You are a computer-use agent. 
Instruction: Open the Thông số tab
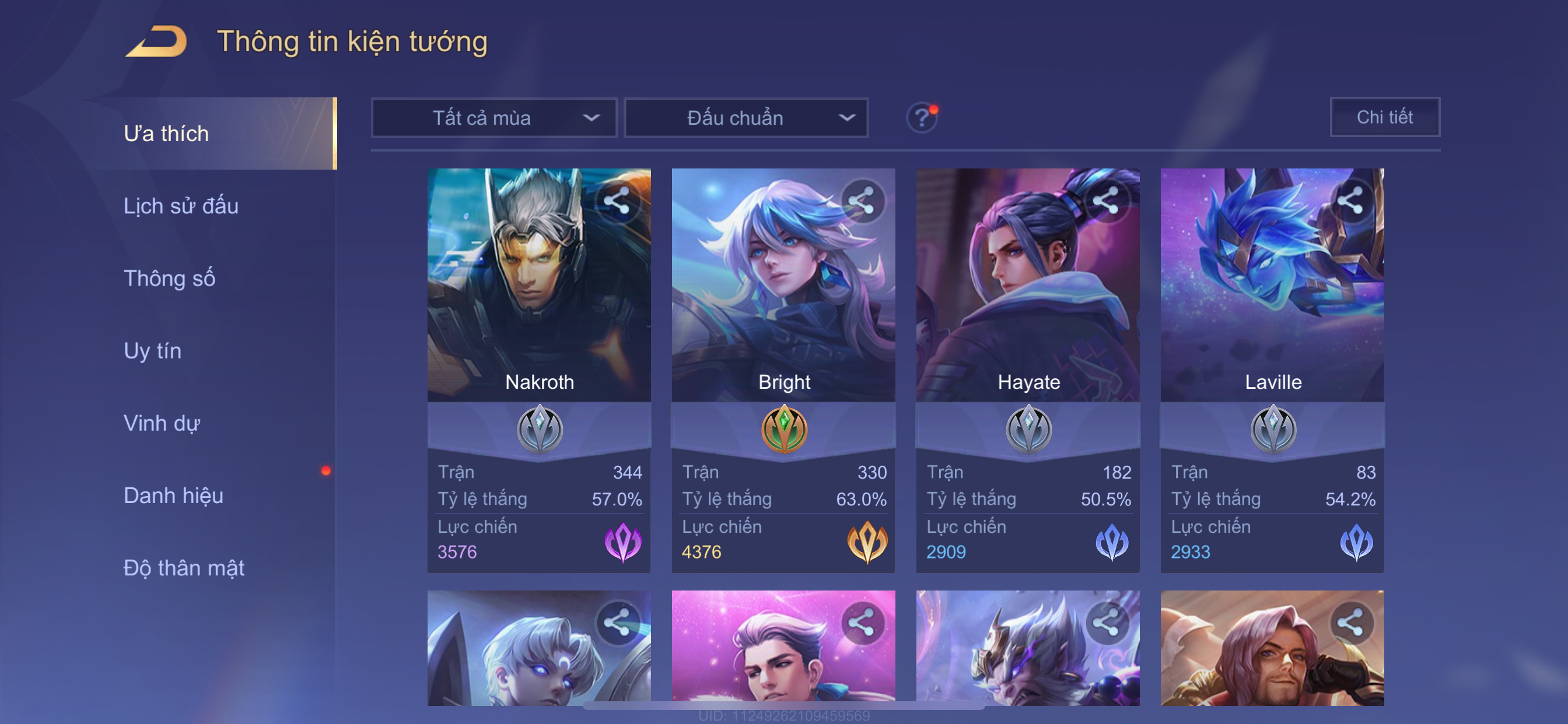pos(169,278)
